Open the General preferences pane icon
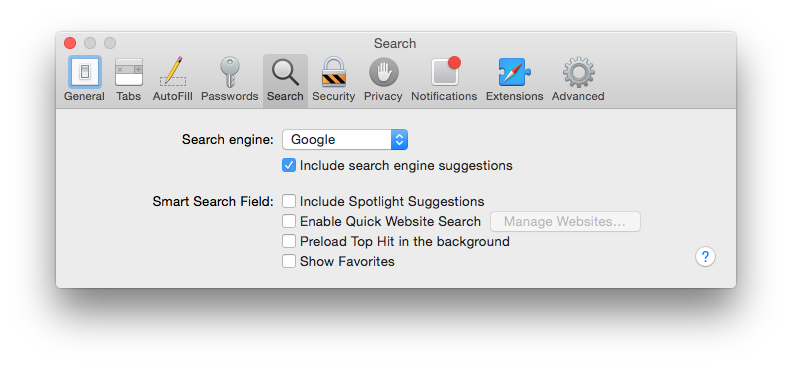Viewport: 792px width, 368px height. [x=84, y=72]
